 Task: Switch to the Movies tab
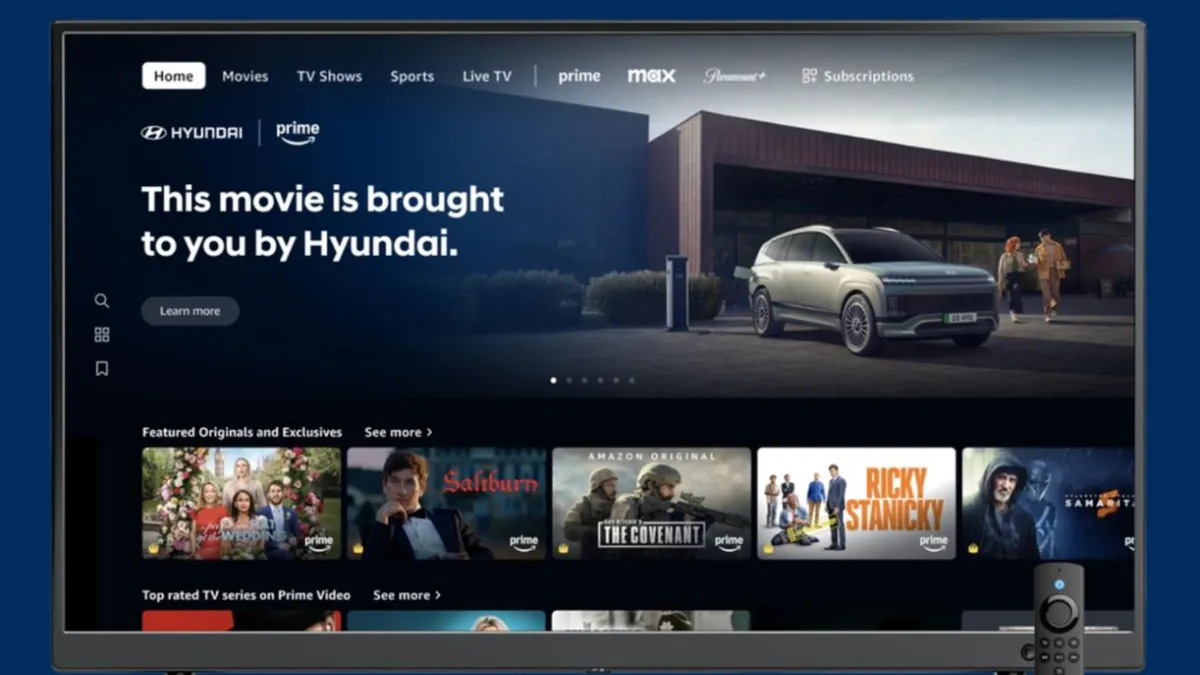tap(244, 76)
